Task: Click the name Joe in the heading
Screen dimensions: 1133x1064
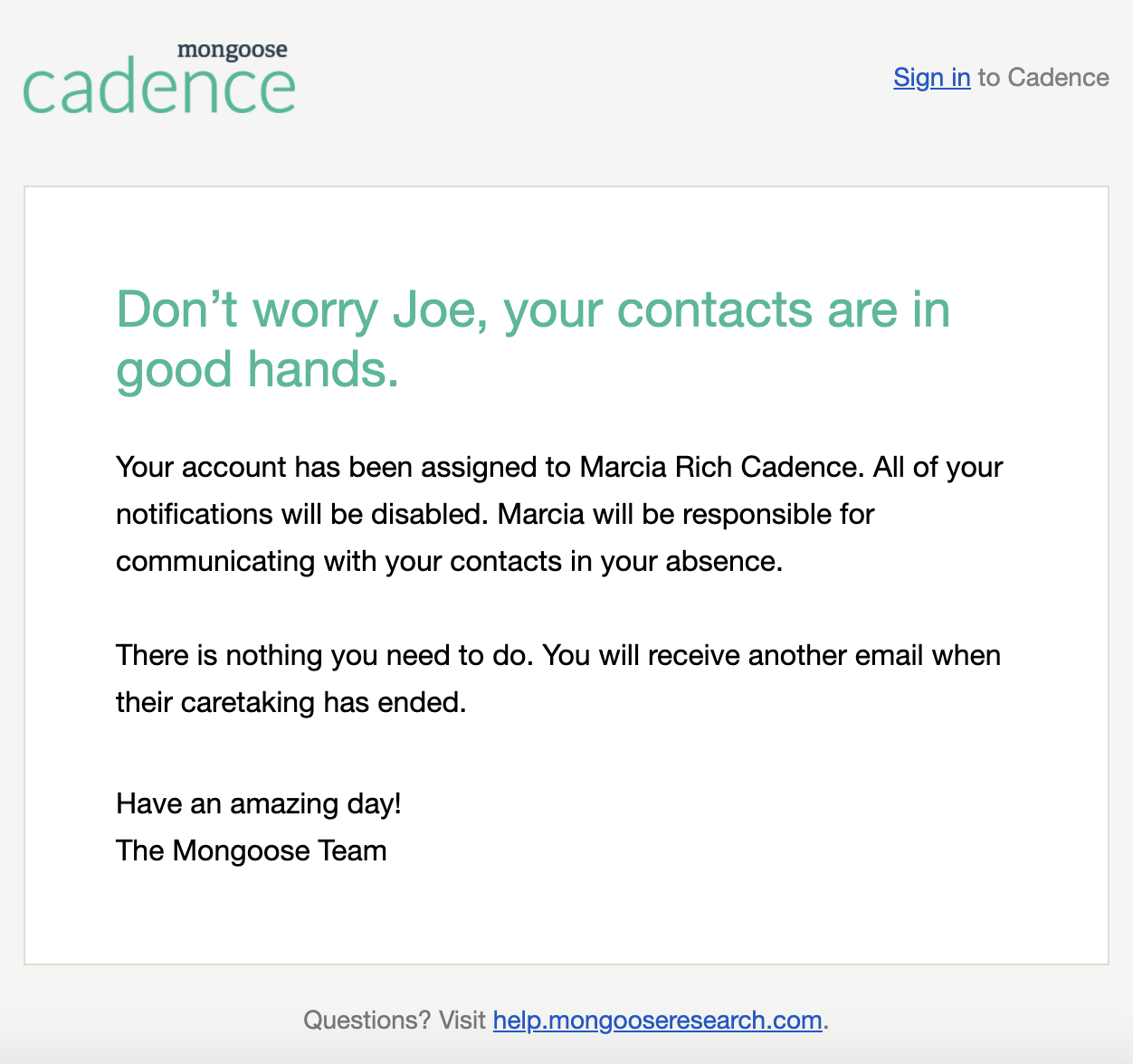Action: pos(433,310)
